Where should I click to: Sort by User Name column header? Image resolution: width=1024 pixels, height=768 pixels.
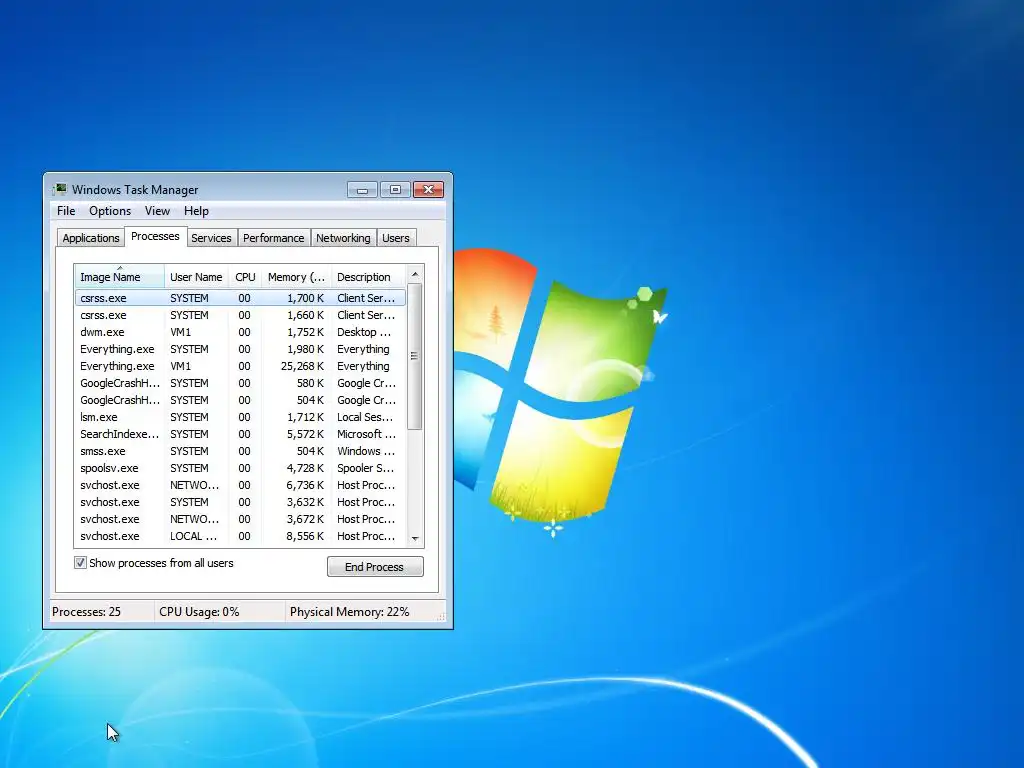click(x=196, y=277)
